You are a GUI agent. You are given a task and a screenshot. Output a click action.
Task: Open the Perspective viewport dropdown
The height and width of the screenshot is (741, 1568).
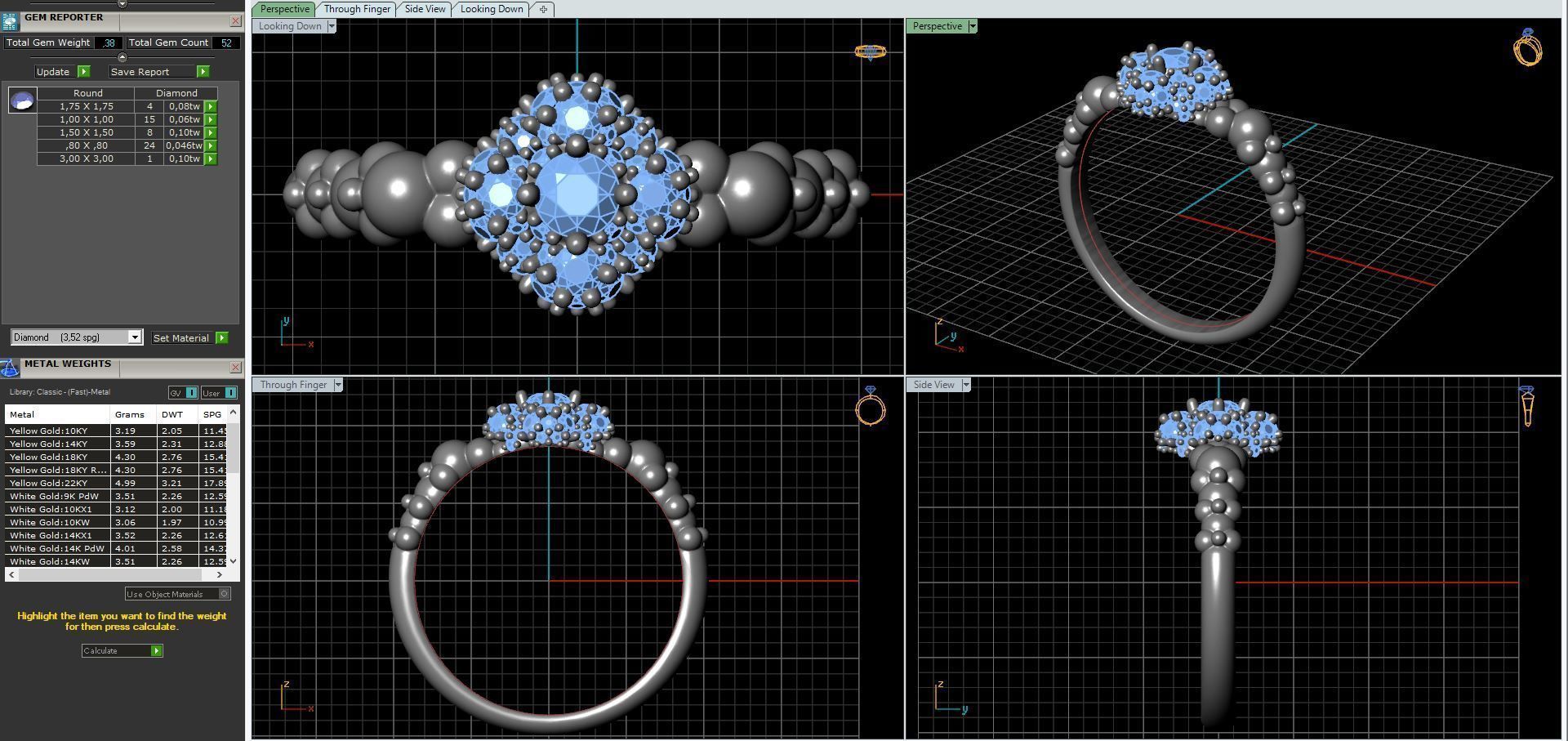coord(972,26)
